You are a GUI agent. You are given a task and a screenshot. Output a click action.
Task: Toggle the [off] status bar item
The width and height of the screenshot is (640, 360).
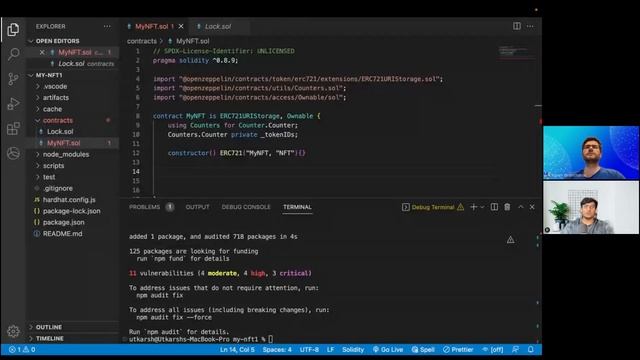click(493, 349)
